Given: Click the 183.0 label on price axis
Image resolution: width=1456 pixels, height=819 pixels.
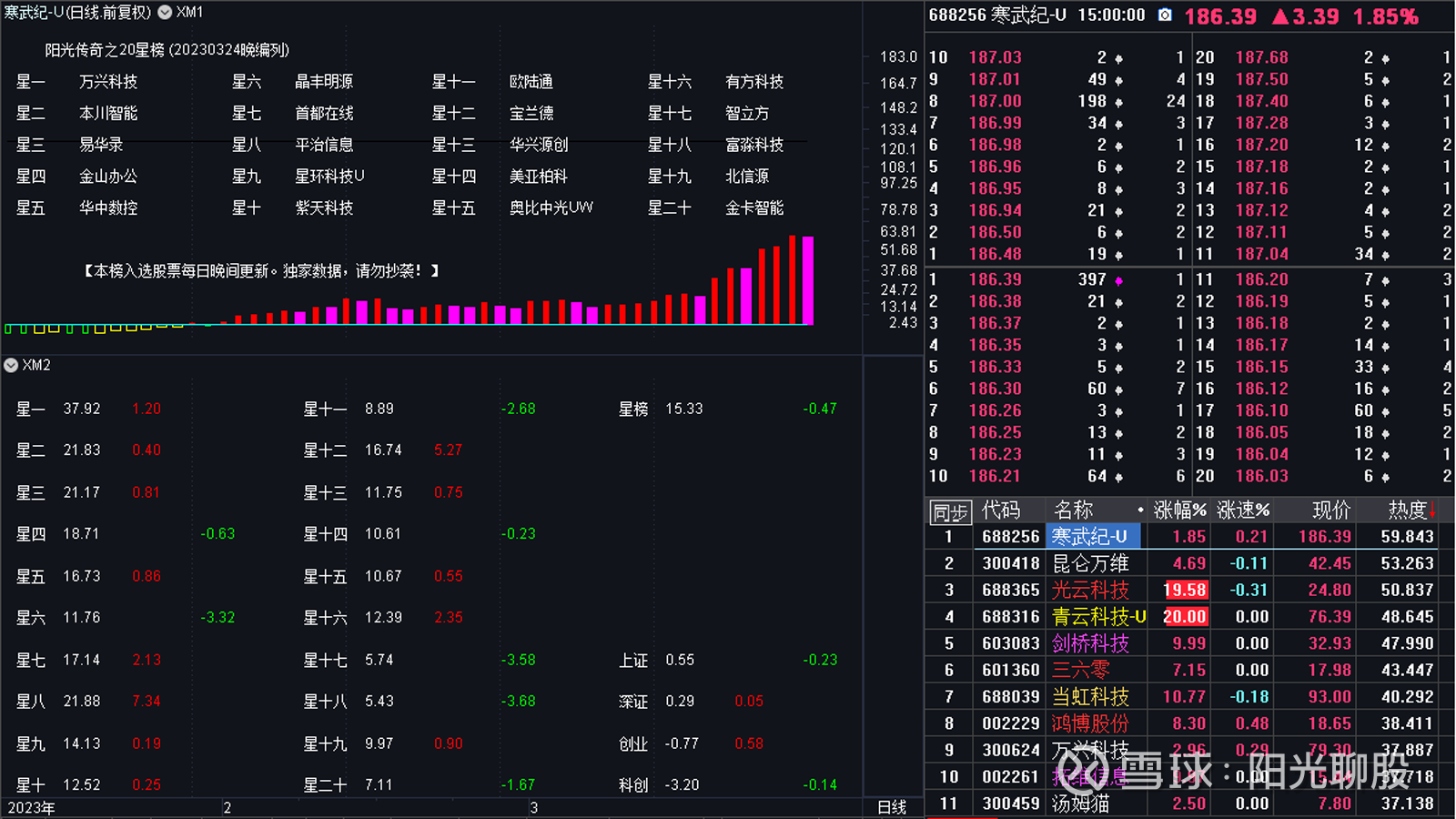Looking at the screenshot, I should [898, 56].
